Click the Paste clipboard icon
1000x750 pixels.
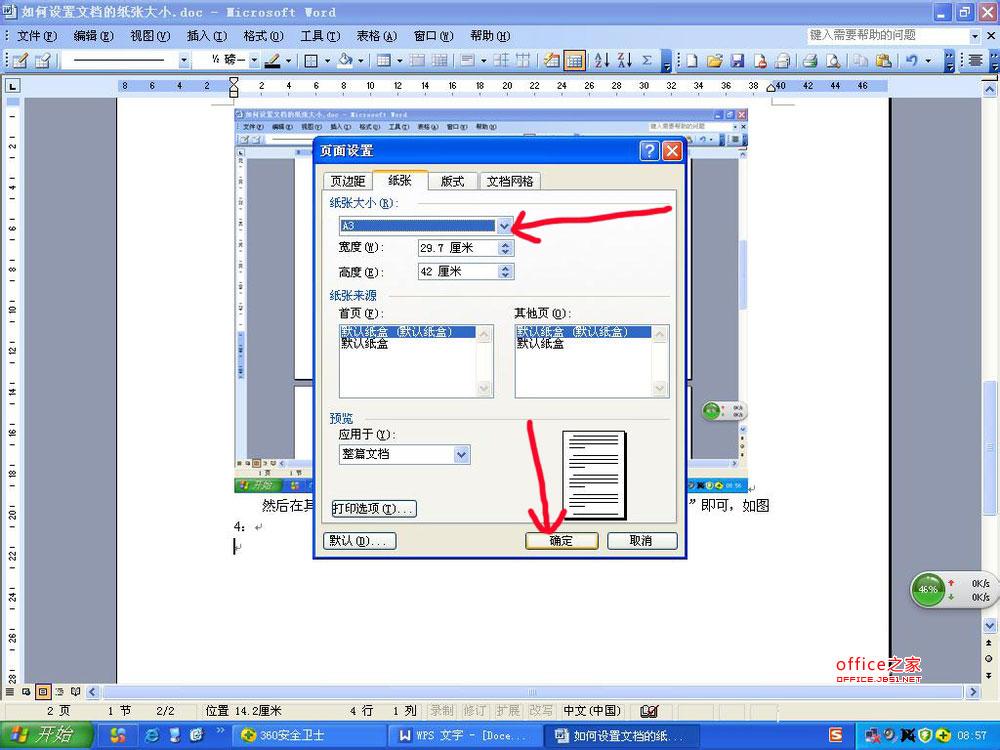coord(883,61)
